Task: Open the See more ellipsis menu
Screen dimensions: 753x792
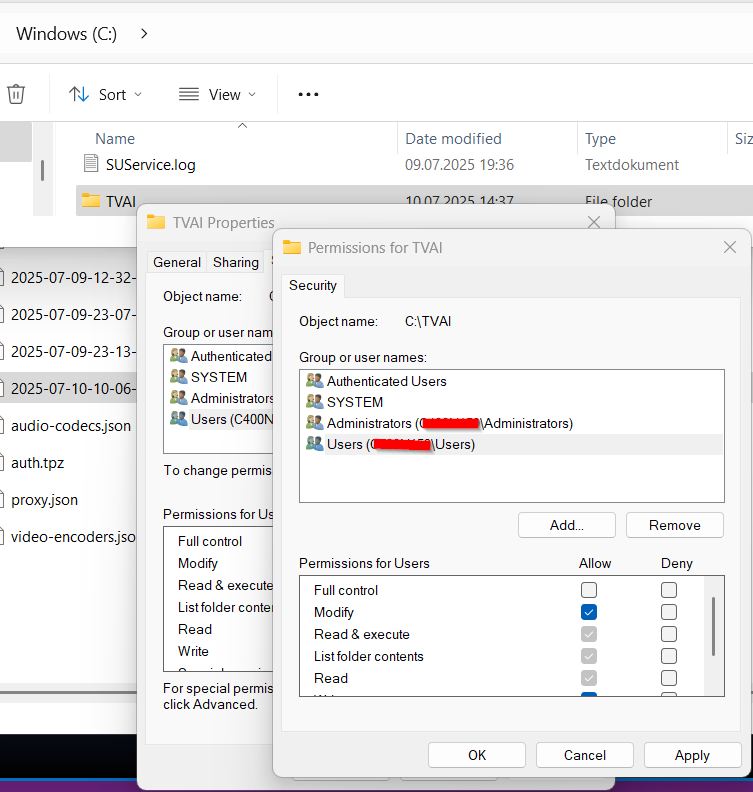Action: click(308, 94)
